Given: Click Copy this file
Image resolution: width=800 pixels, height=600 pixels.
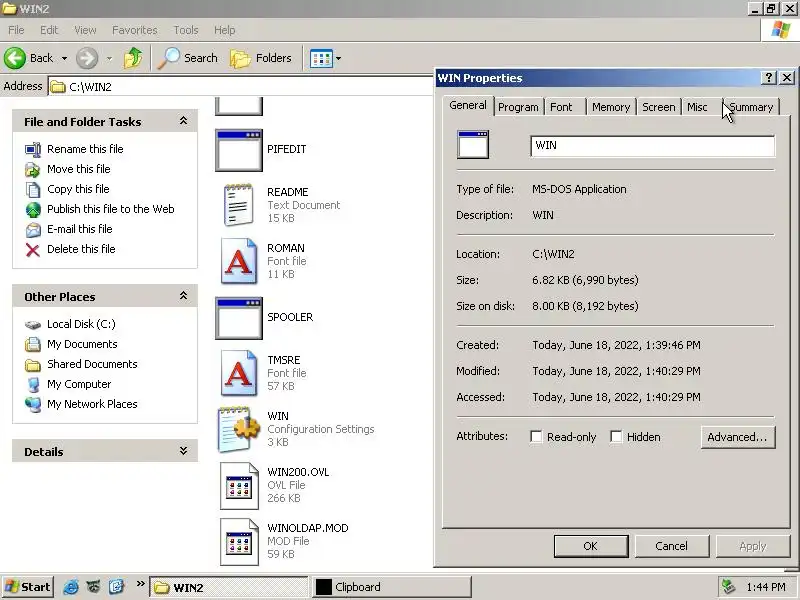Looking at the screenshot, I should pyautogui.click(x=78, y=189).
